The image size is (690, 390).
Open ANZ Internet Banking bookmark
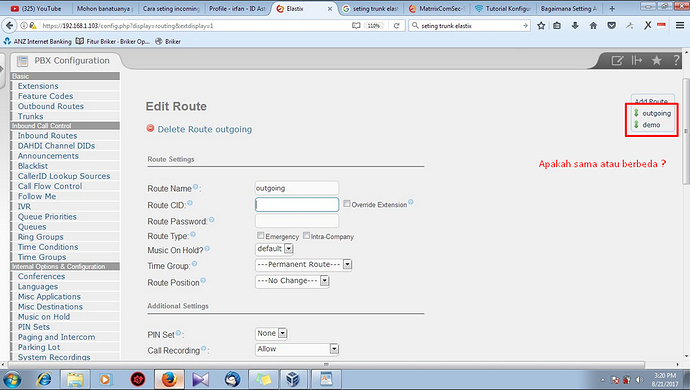point(37,41)
